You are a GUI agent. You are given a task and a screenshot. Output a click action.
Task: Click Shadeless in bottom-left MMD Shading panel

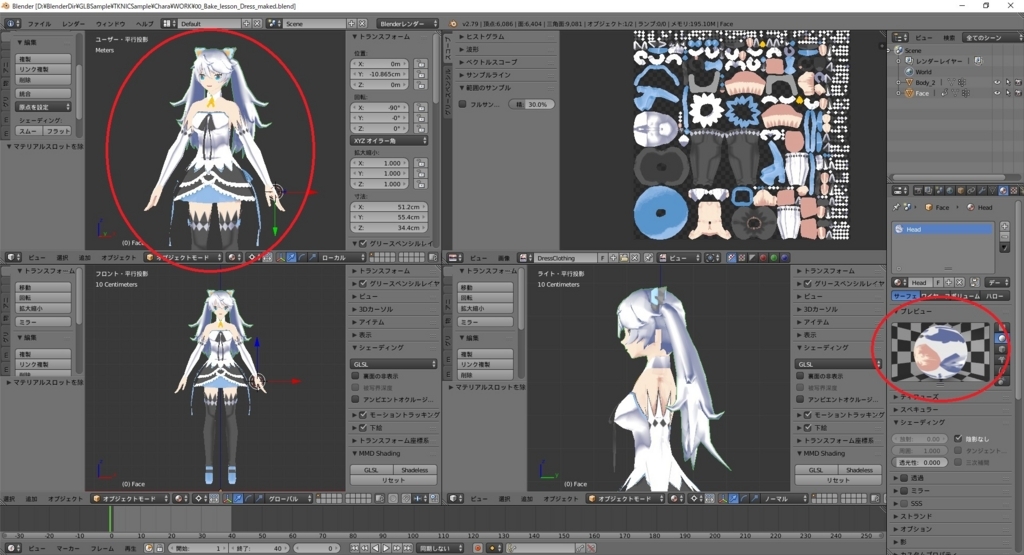pos(415,470)
